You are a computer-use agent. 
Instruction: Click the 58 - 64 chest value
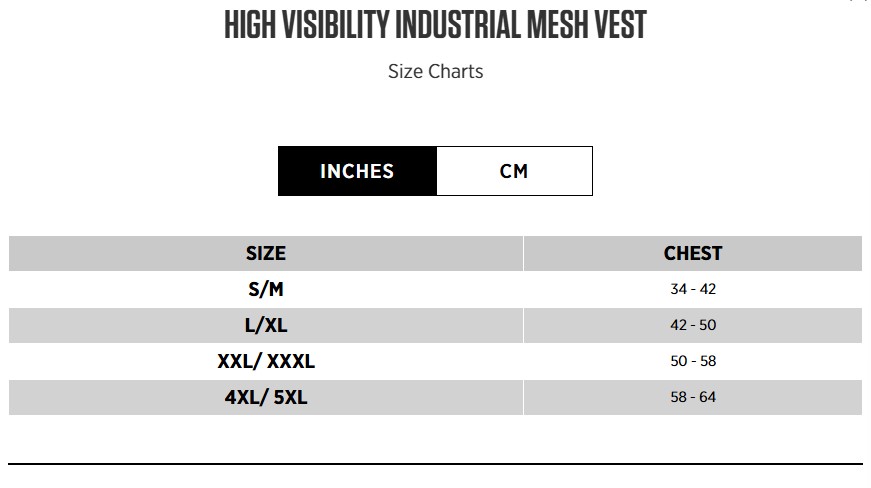pos(693,397)
